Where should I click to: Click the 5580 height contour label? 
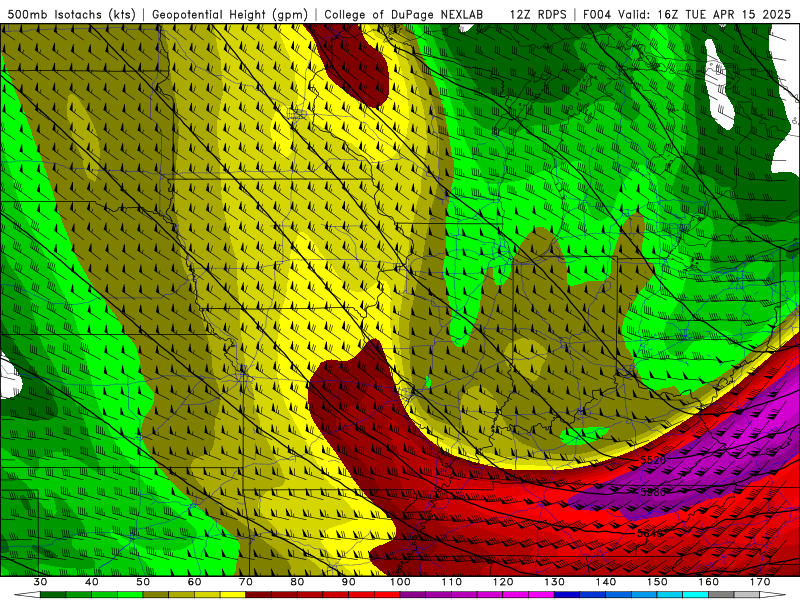tap(654, 492)
